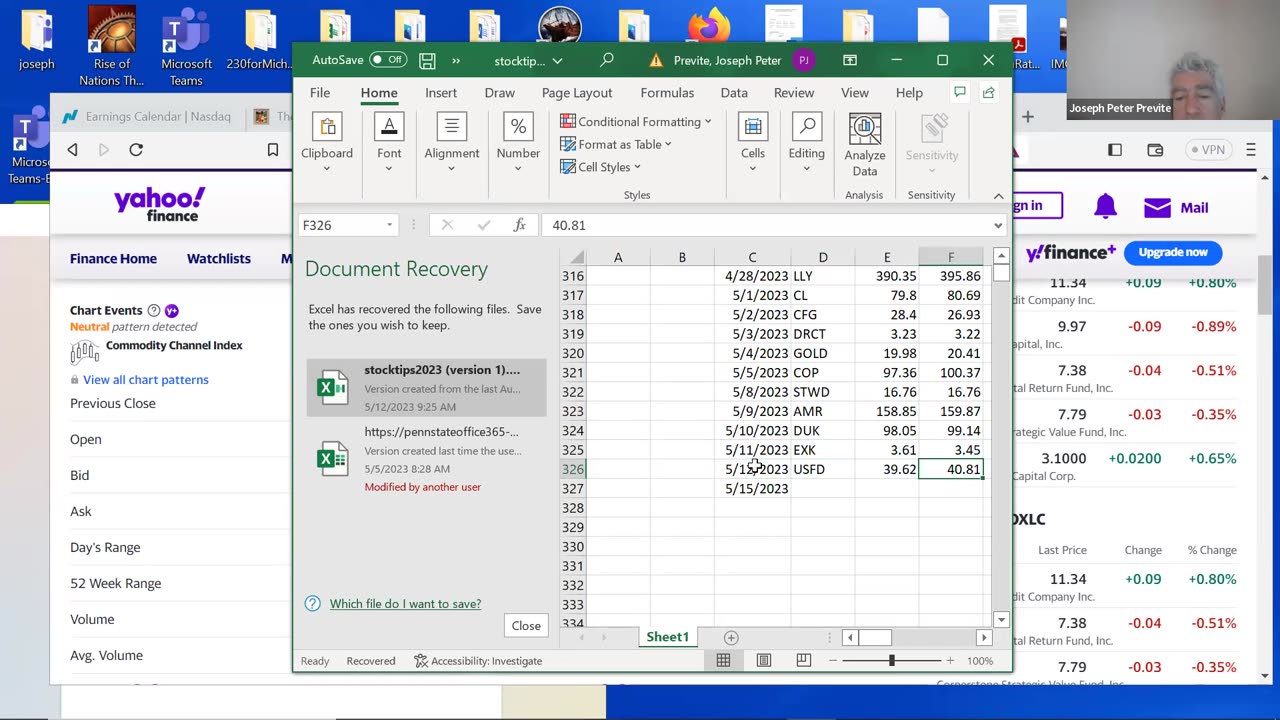
Task: Switch to the Insert tab
Action: (441, 92)
